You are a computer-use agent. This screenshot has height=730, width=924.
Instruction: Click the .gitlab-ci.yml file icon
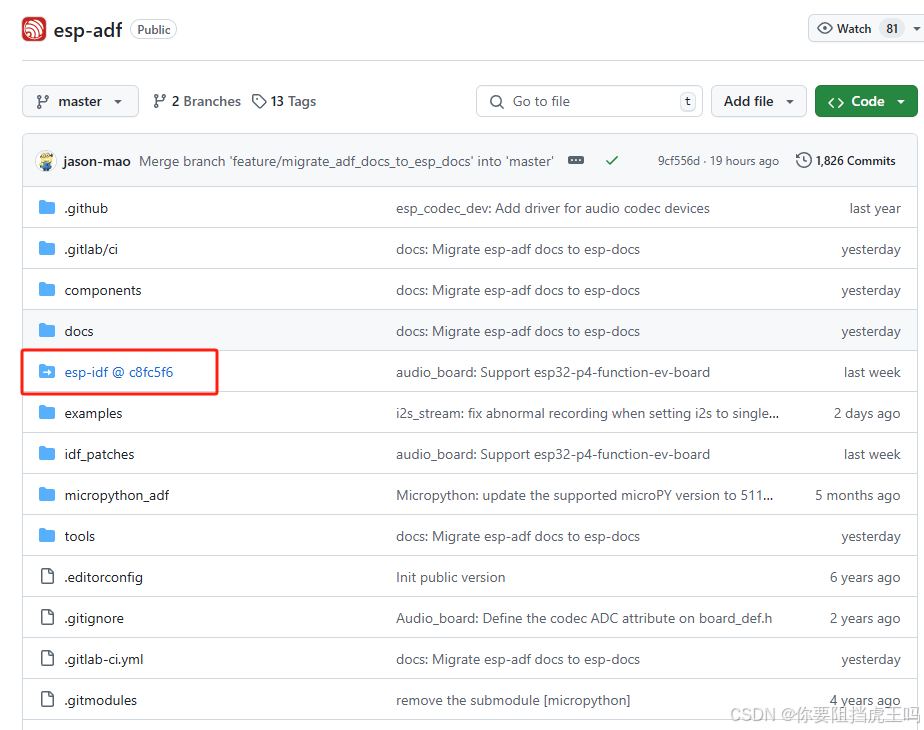click(x=47, y=658)
